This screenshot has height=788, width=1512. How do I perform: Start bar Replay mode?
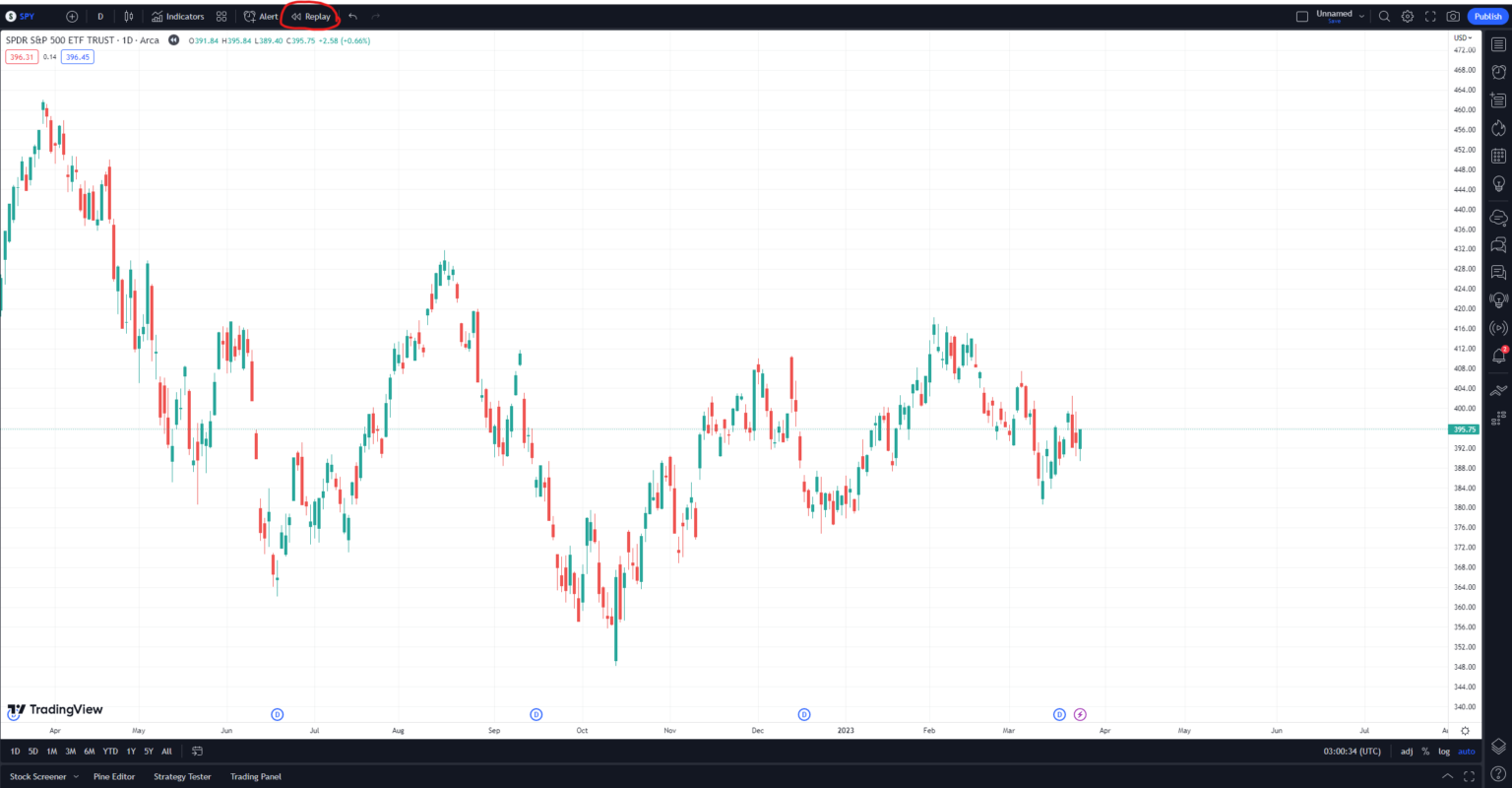(x=310, y=16)
